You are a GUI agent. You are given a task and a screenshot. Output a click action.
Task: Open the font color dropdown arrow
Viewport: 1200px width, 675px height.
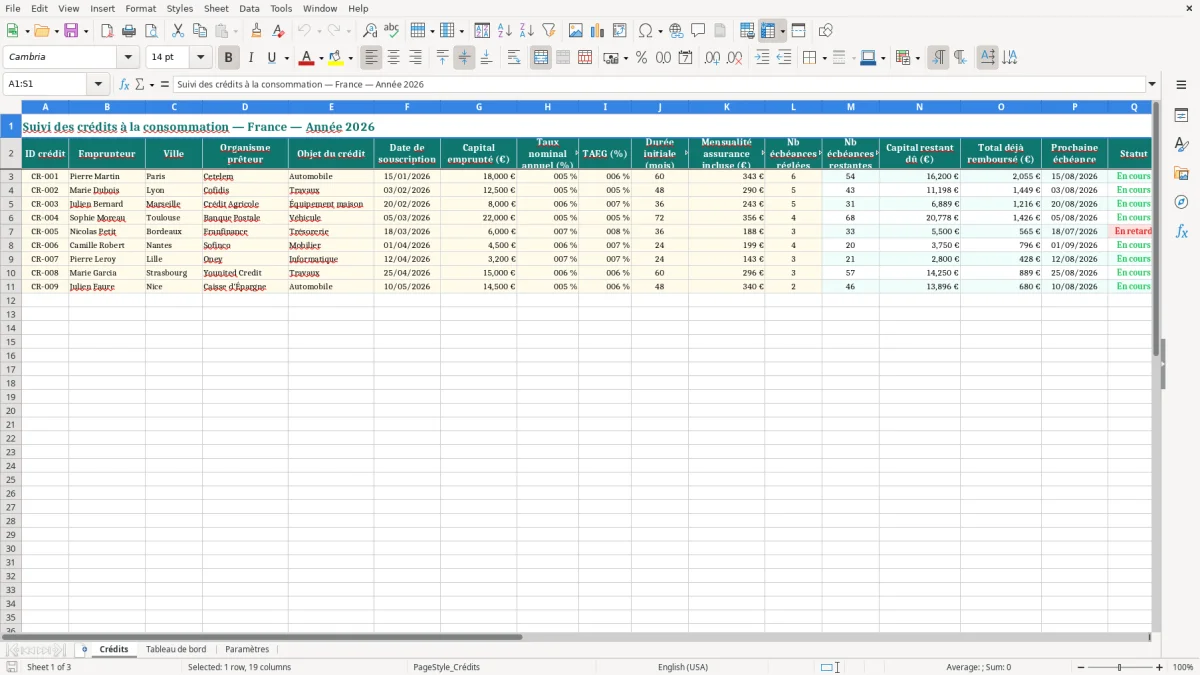[321, 59]
